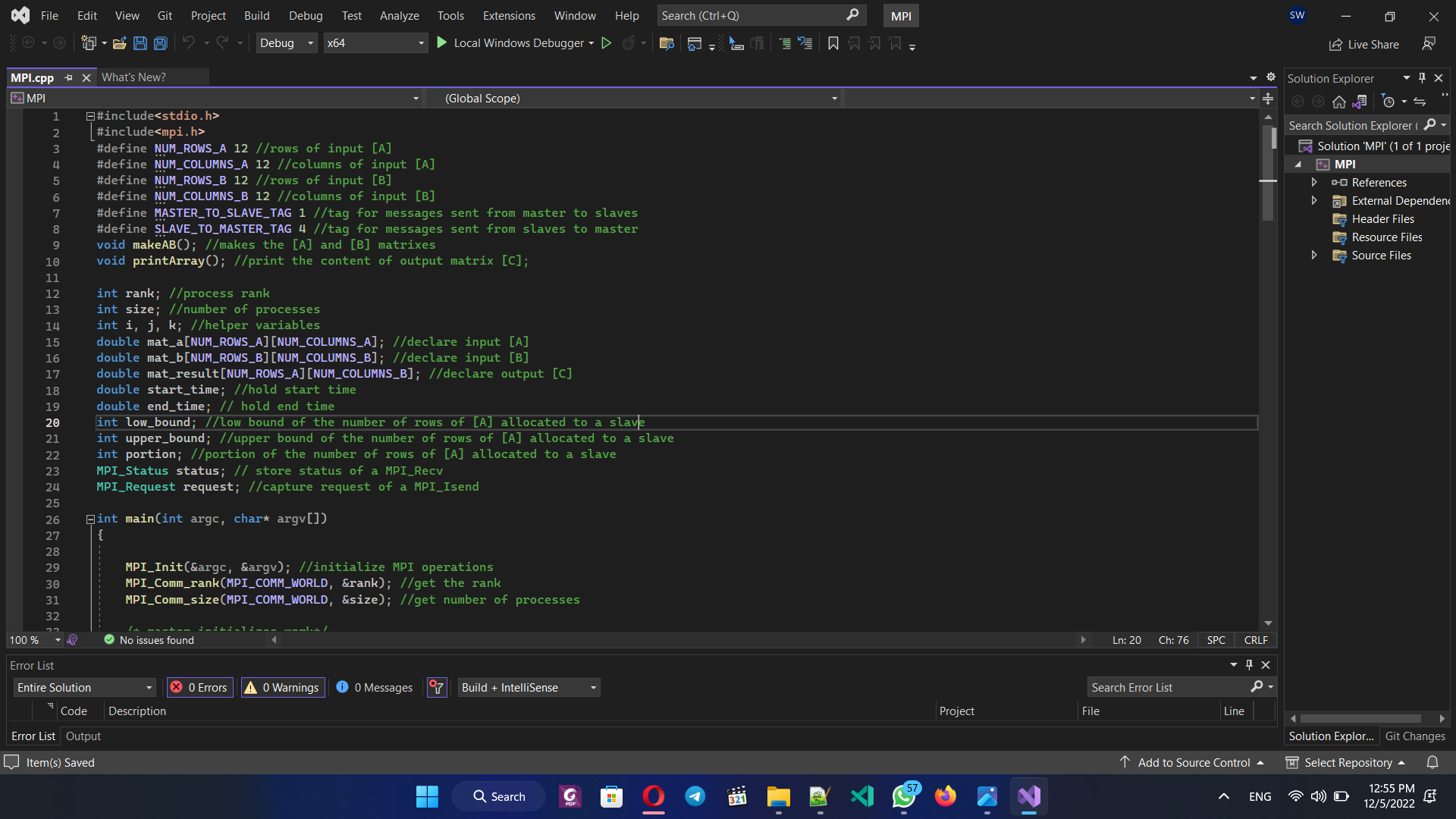Click the Description column header
Viewport: 1456px width, 819px height.
(137, 711)
